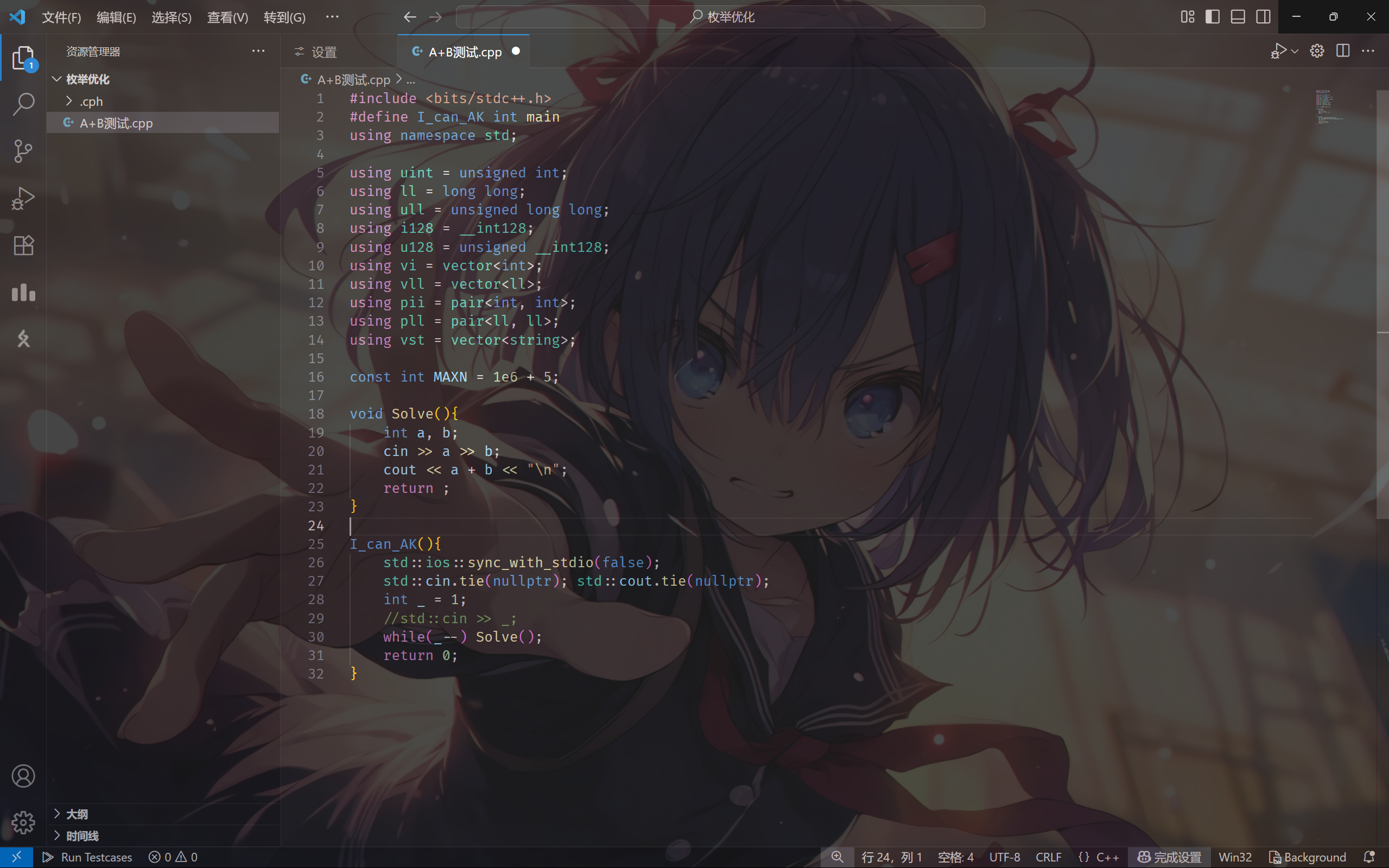Open the Source Control view

click(x=23, y=151)
